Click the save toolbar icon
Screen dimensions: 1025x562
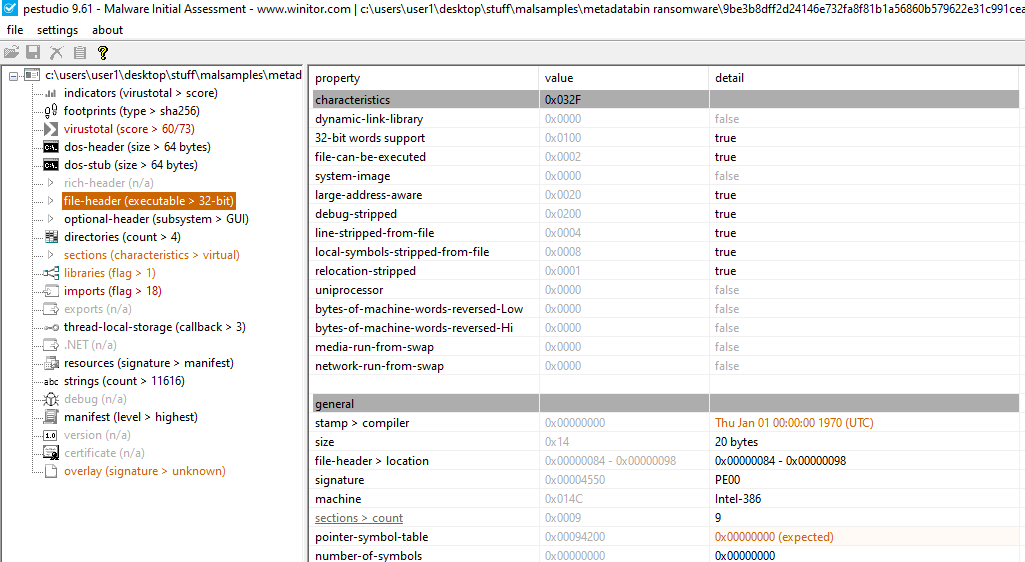33,52
